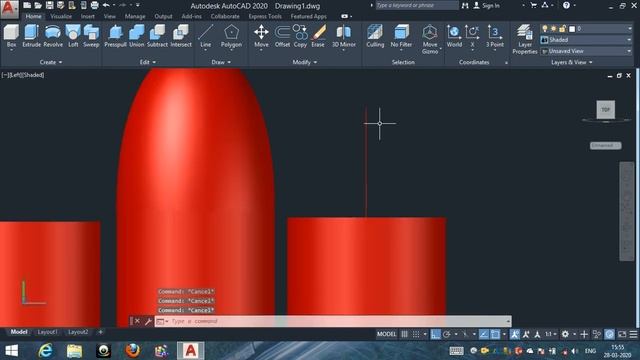Switch to Layout1 tab
The width and height of the screenshot is (640, 360).
pyautogui.click(x=47, y=332)
